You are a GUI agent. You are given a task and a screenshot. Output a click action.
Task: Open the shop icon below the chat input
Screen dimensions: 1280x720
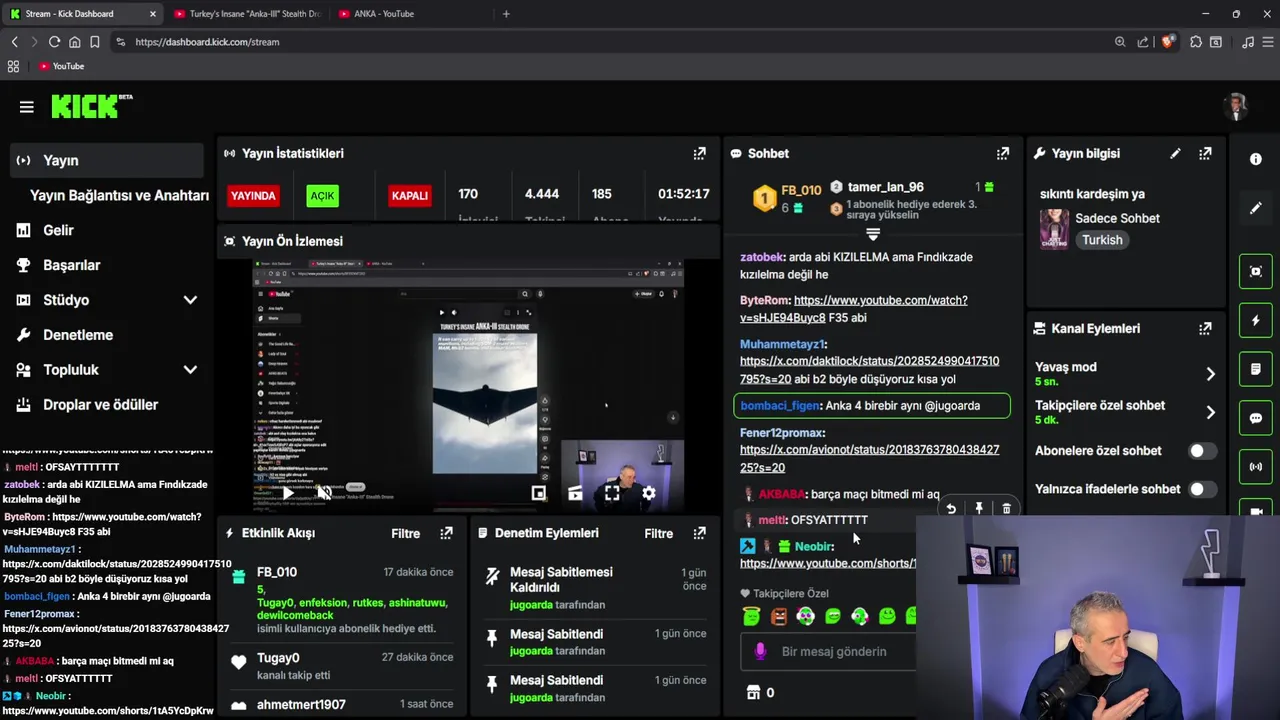(x=753, y=692)
